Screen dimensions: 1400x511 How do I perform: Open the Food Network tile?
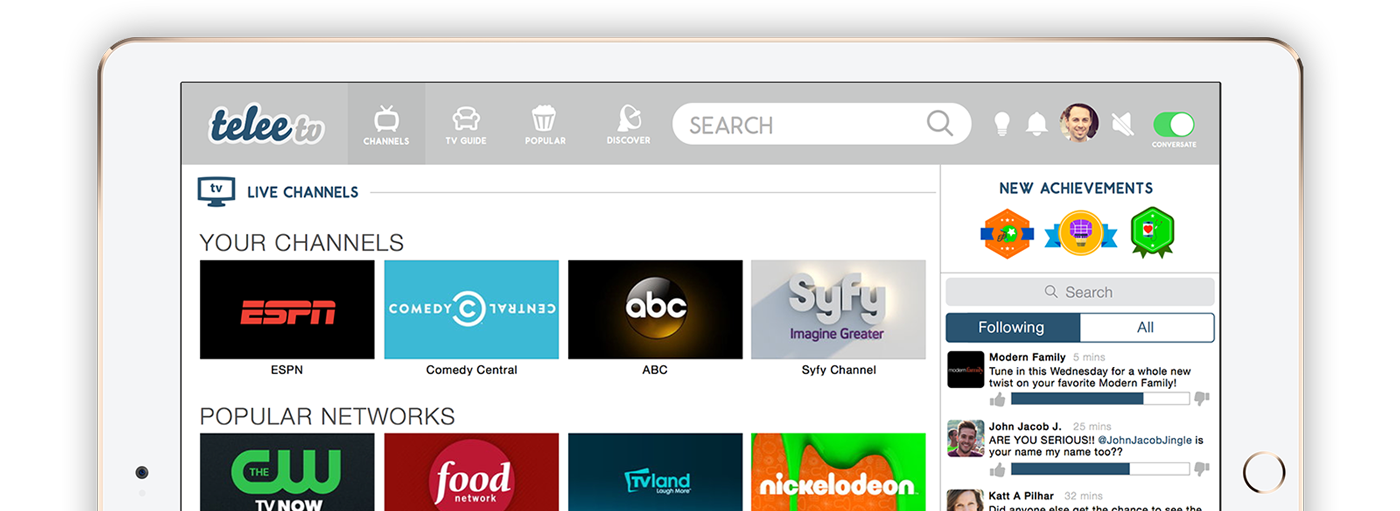click(471, 472)
